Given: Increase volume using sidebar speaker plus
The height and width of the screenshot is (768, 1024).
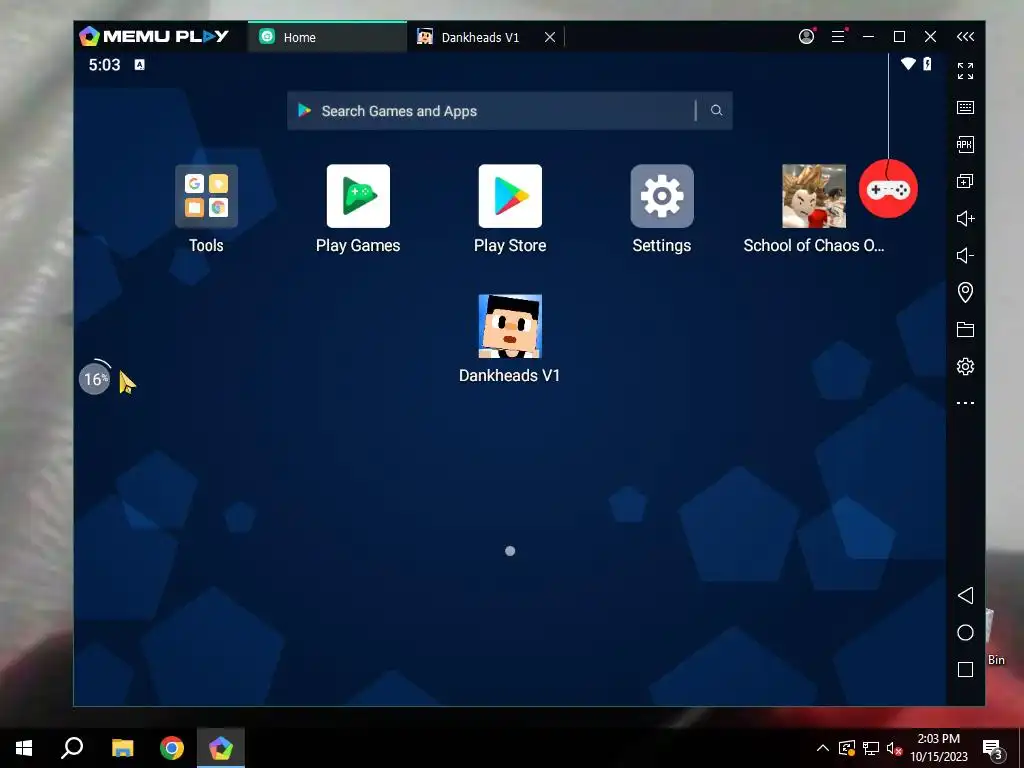Looking at the screenshot, I should [x=965, y=218].
